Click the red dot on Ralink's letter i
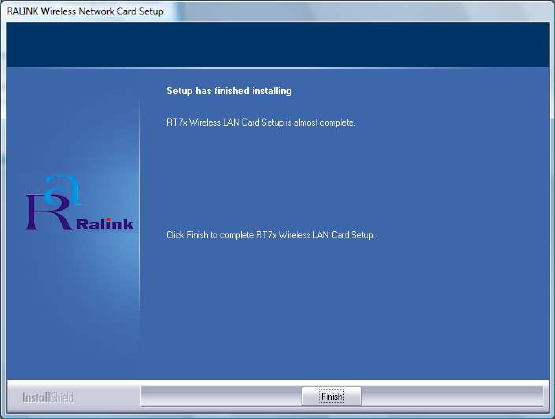The width and height of the screenshot is (555, 419). (108, 219)
